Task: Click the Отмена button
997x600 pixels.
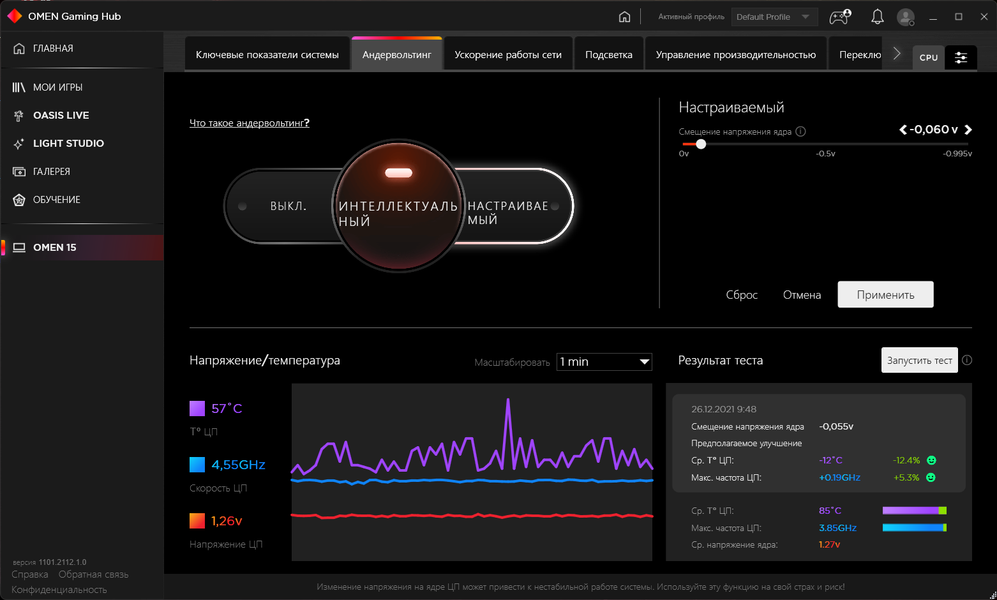Action: pyautogui.click(x=802, y=294)
